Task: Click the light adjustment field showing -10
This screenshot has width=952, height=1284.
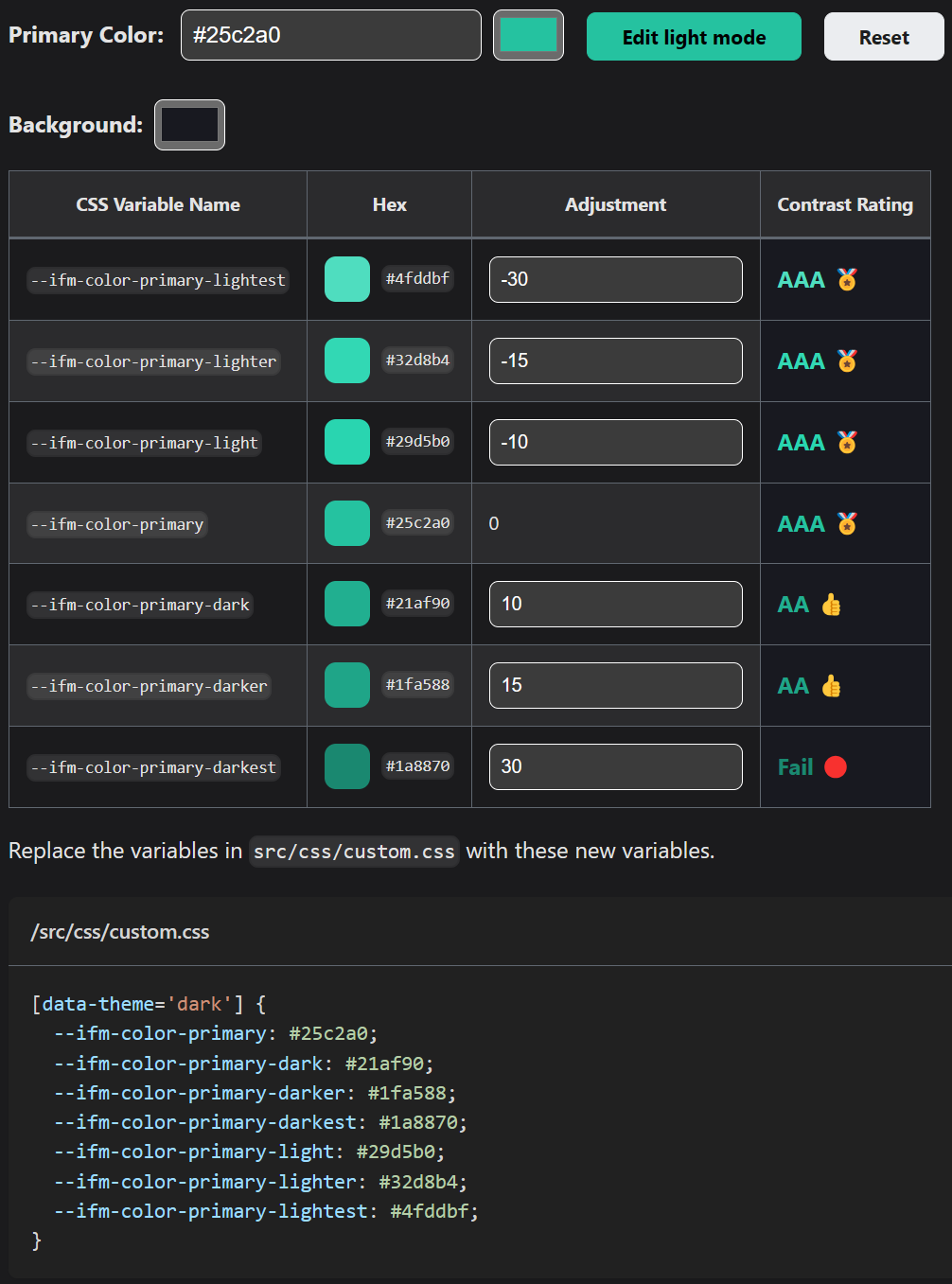Action: point(615,442)
